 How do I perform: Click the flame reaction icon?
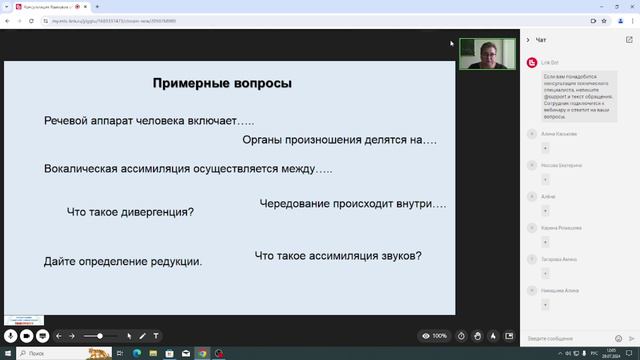pyautogui.click(x=493, y=336)
